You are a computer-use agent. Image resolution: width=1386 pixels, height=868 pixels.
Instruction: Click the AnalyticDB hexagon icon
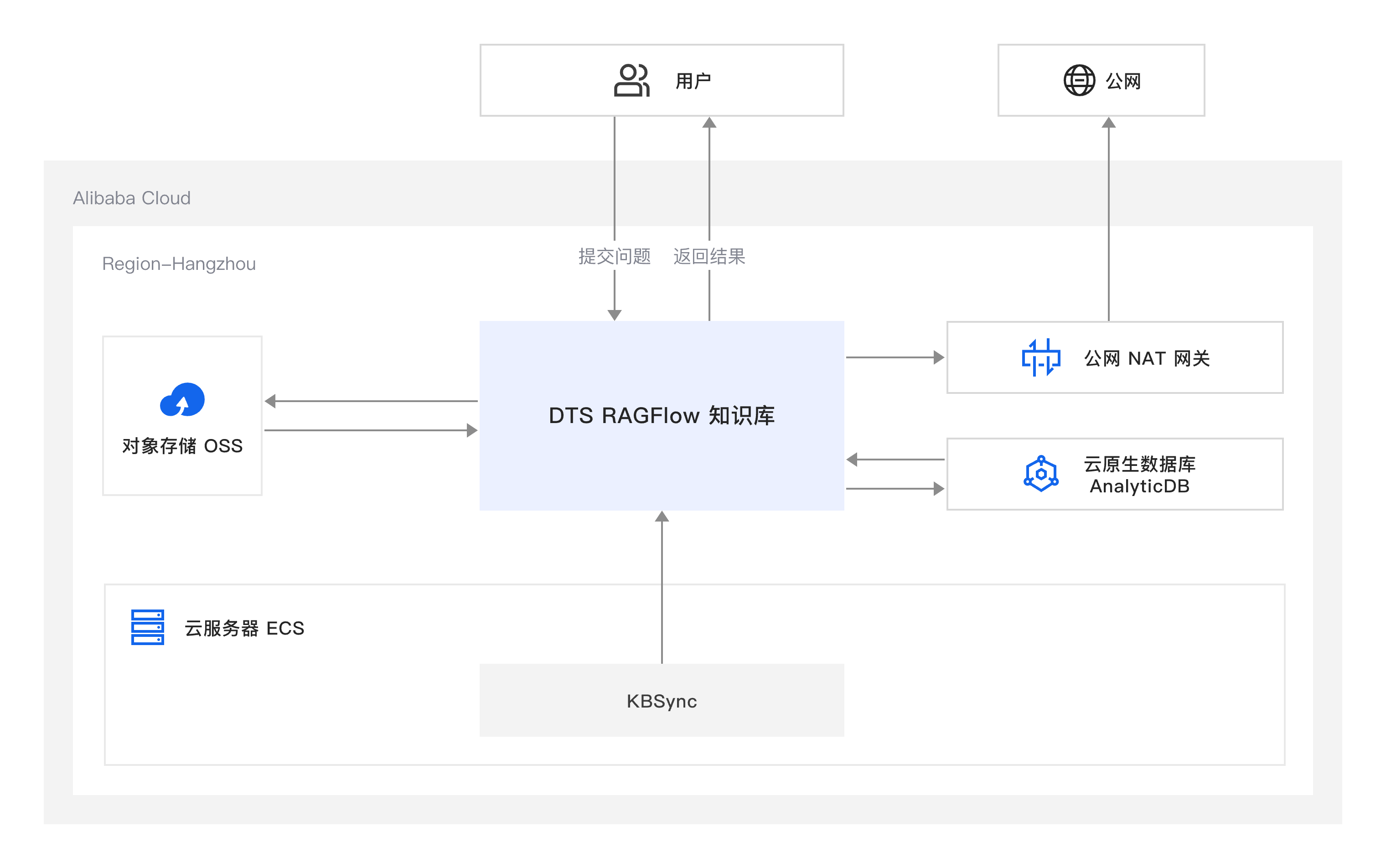[1040, 474]
